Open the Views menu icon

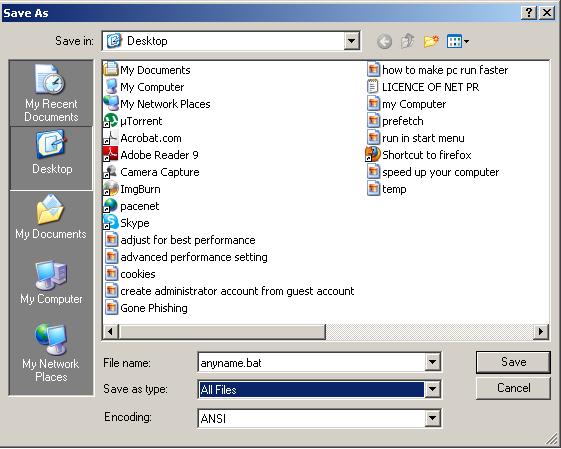tap(458, 41)
